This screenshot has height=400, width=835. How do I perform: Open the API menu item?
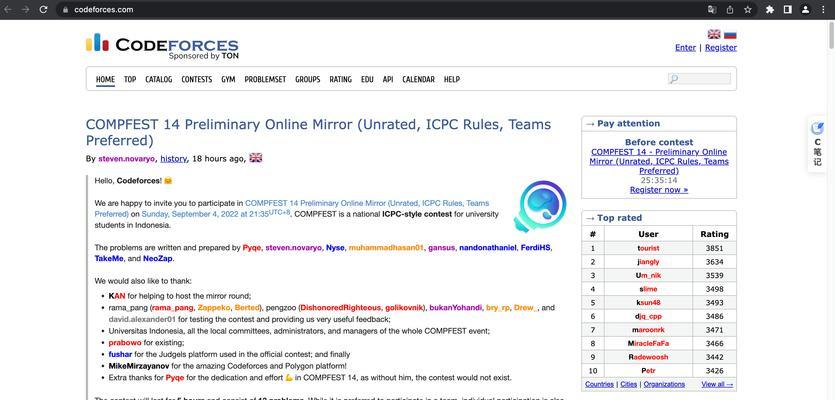[x=388, y=79]
